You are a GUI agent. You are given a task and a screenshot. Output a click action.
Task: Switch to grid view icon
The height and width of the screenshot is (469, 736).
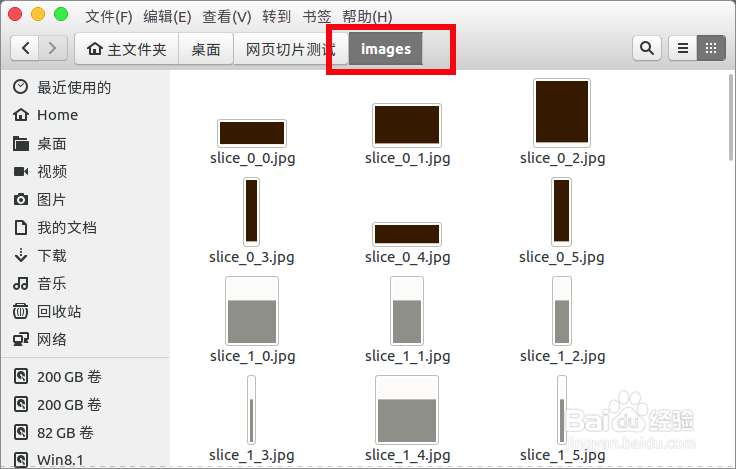(x=711, y=48)
